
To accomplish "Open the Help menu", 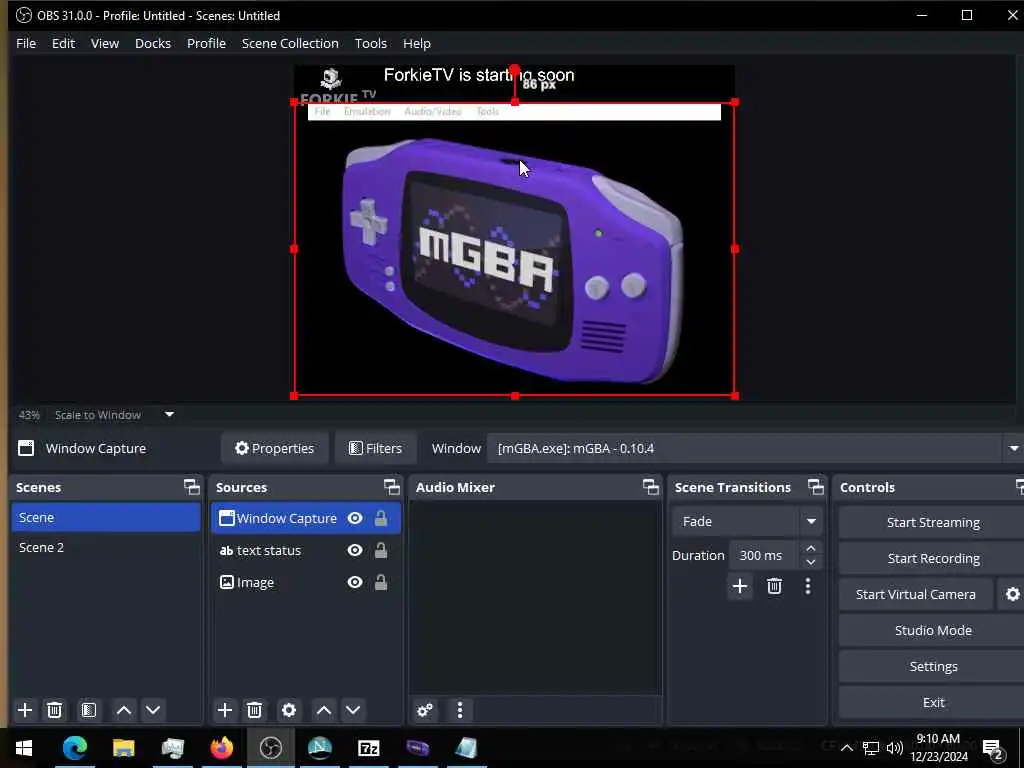I will point(417,43).
